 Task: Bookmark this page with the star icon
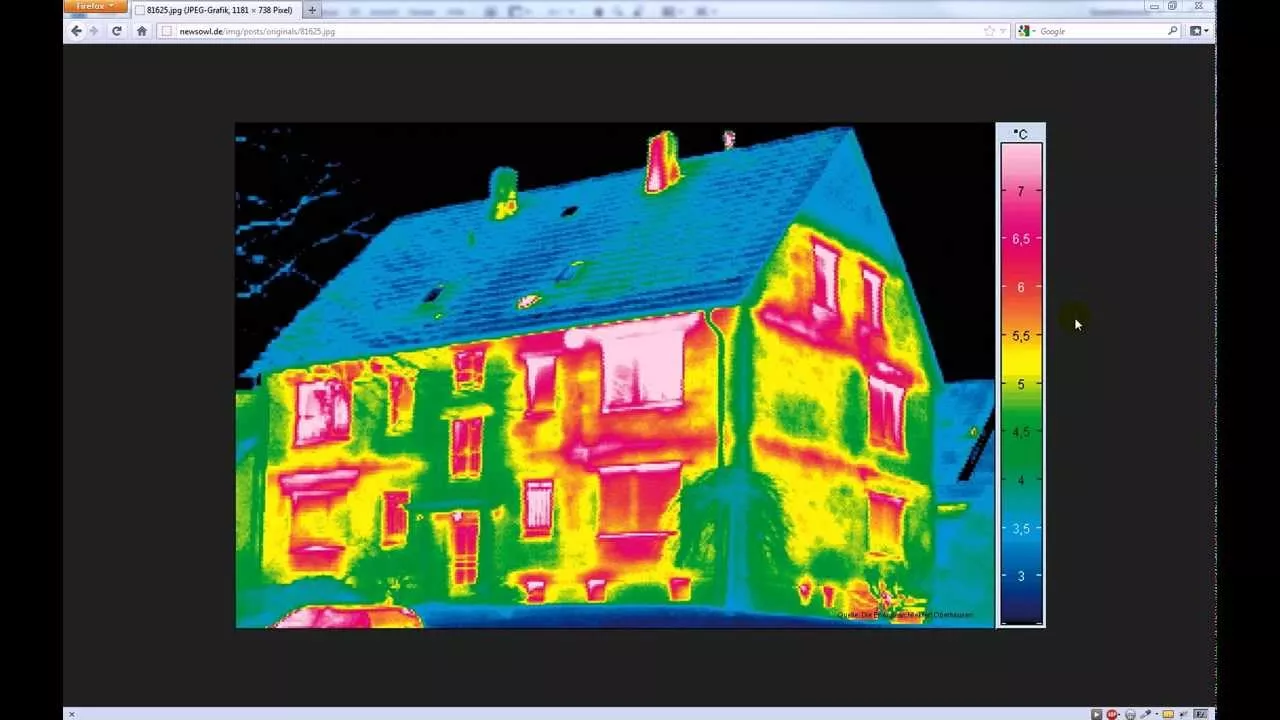click(989, 31)
